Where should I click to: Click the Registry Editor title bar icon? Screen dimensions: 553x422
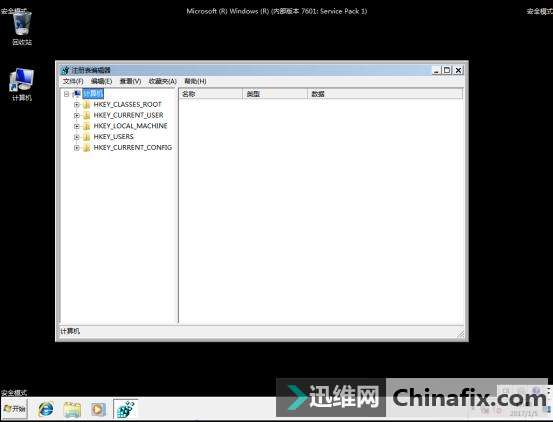[x=65, y=70]
